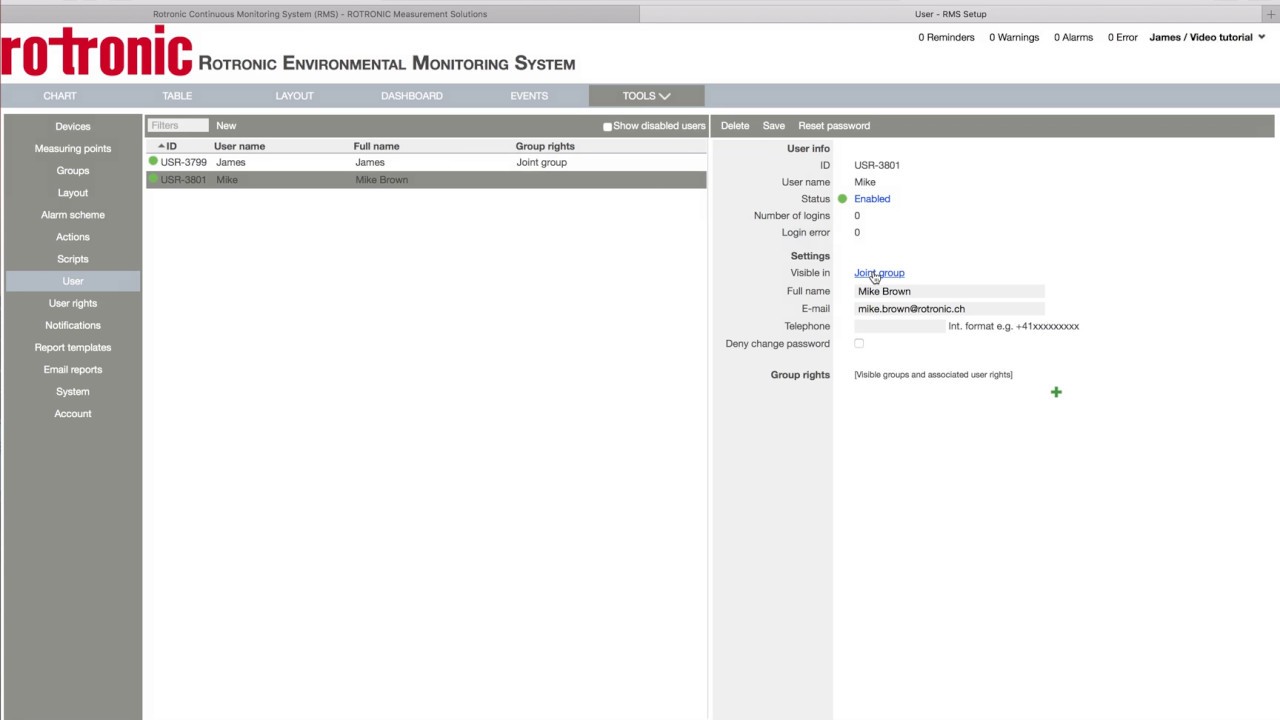Click the Joint group cell in James's row
The height and width of the screenshot is (720, 1280).
click(x=541, y=162)
